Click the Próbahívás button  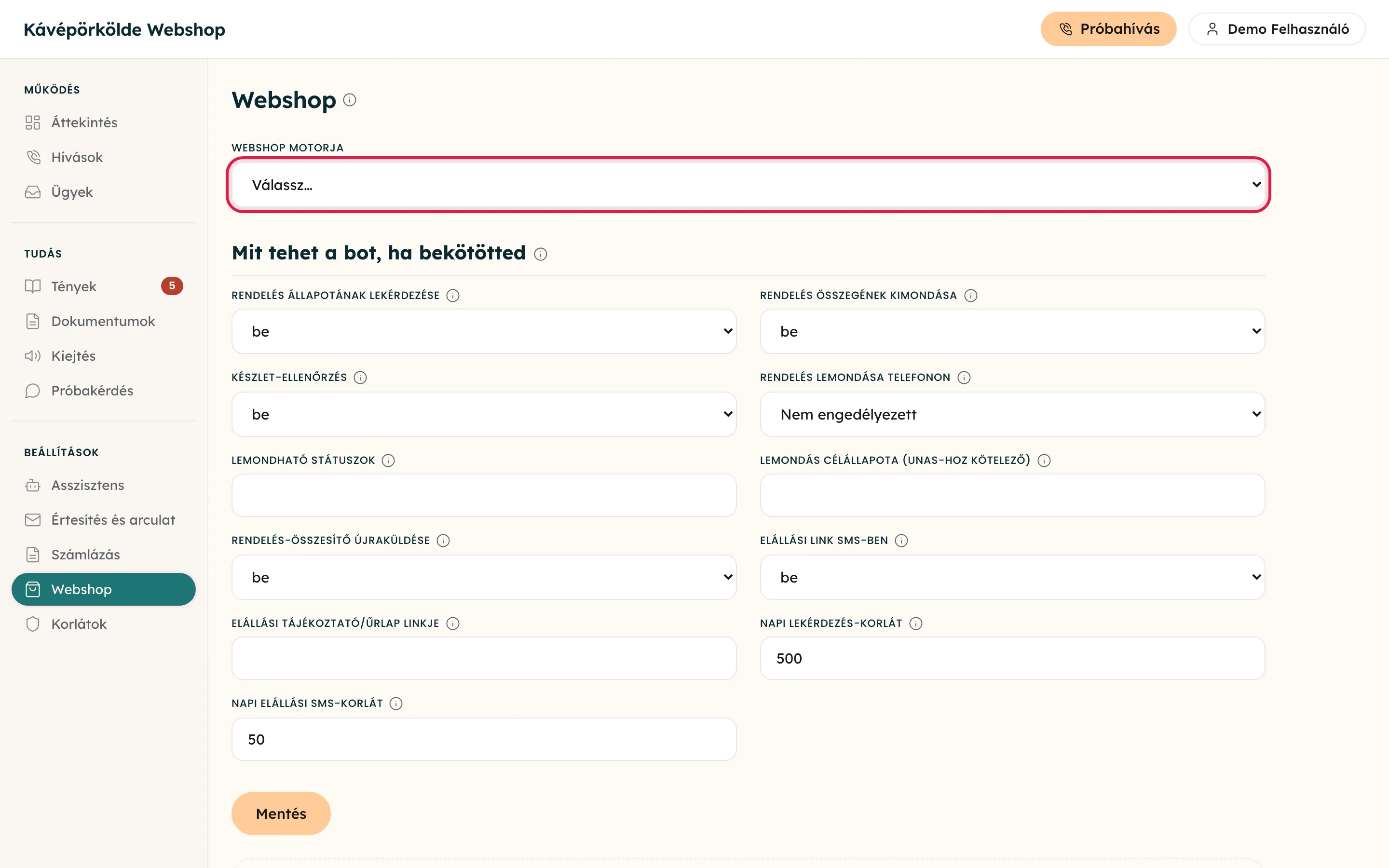click(x=1108, y=29)
